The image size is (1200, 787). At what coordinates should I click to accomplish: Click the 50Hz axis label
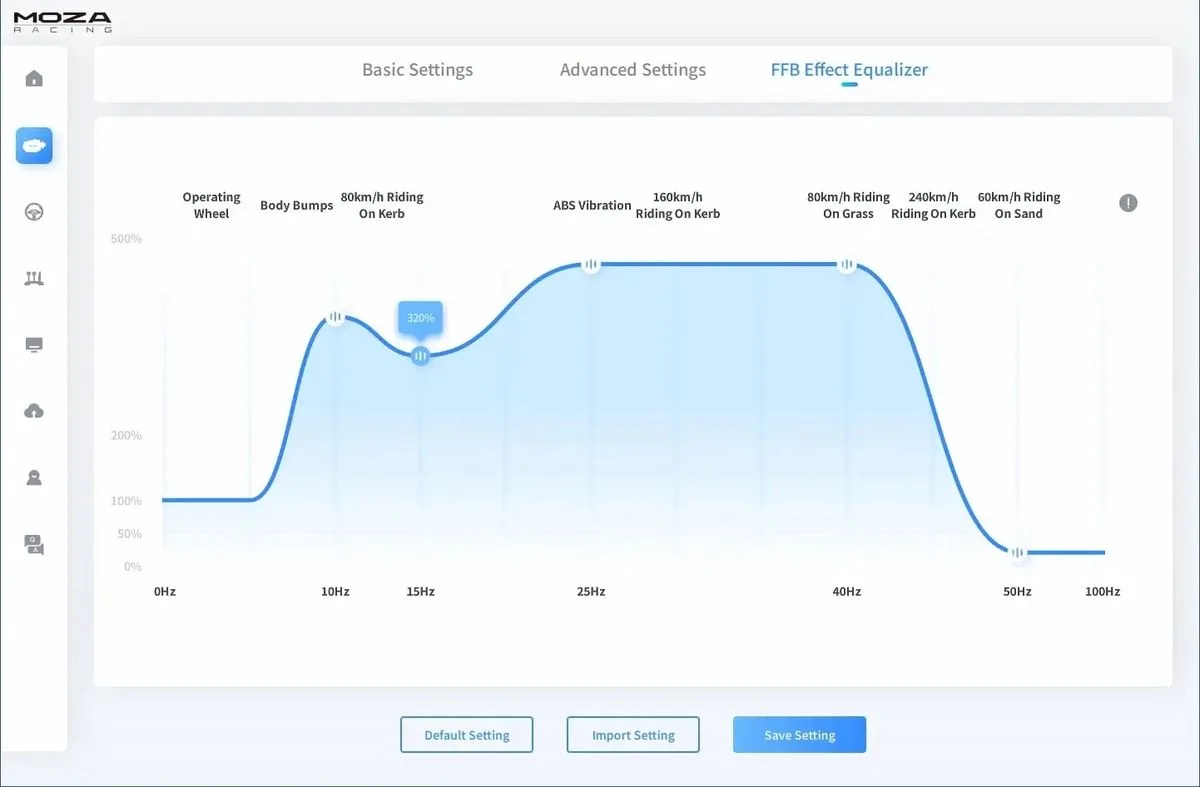1017,592
